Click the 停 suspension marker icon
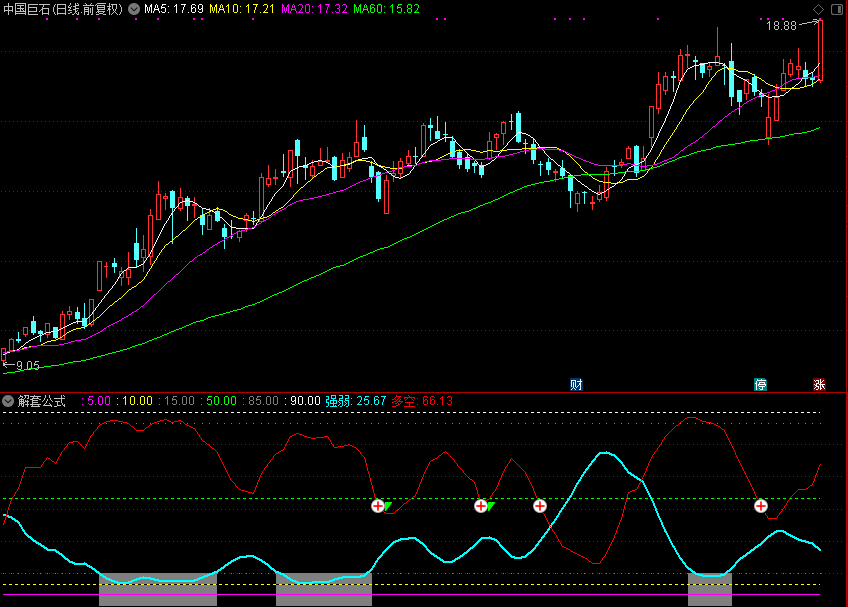Screen dimensions: 848x607 point(760,385)
